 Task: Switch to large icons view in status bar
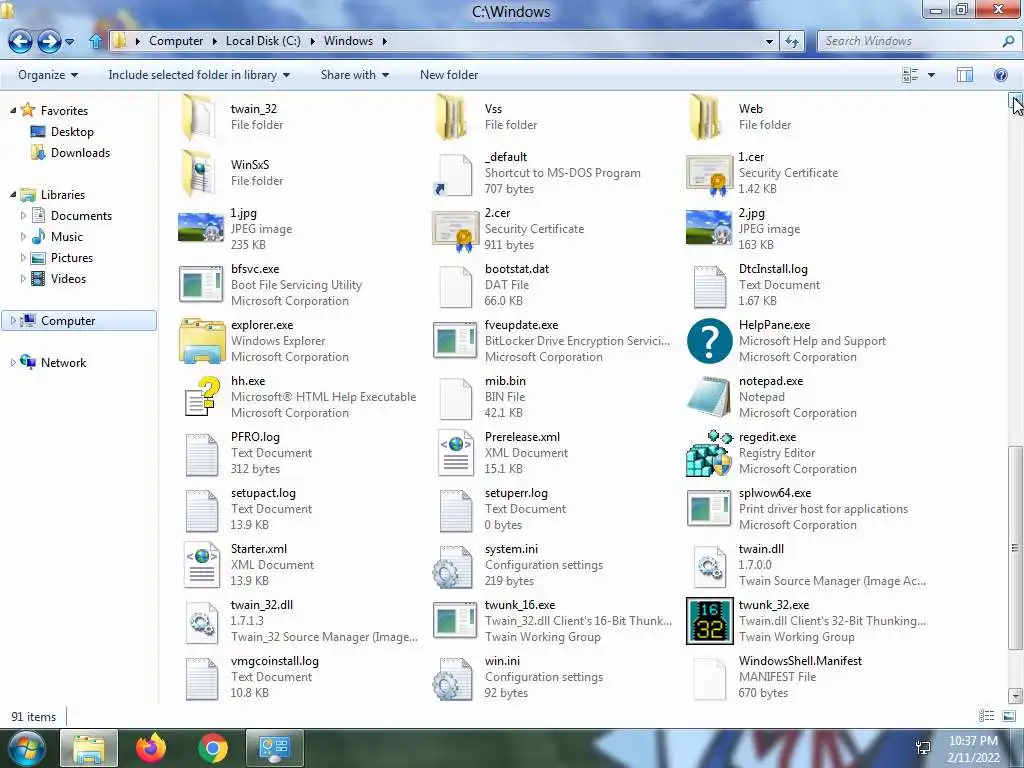point(1009,716)
